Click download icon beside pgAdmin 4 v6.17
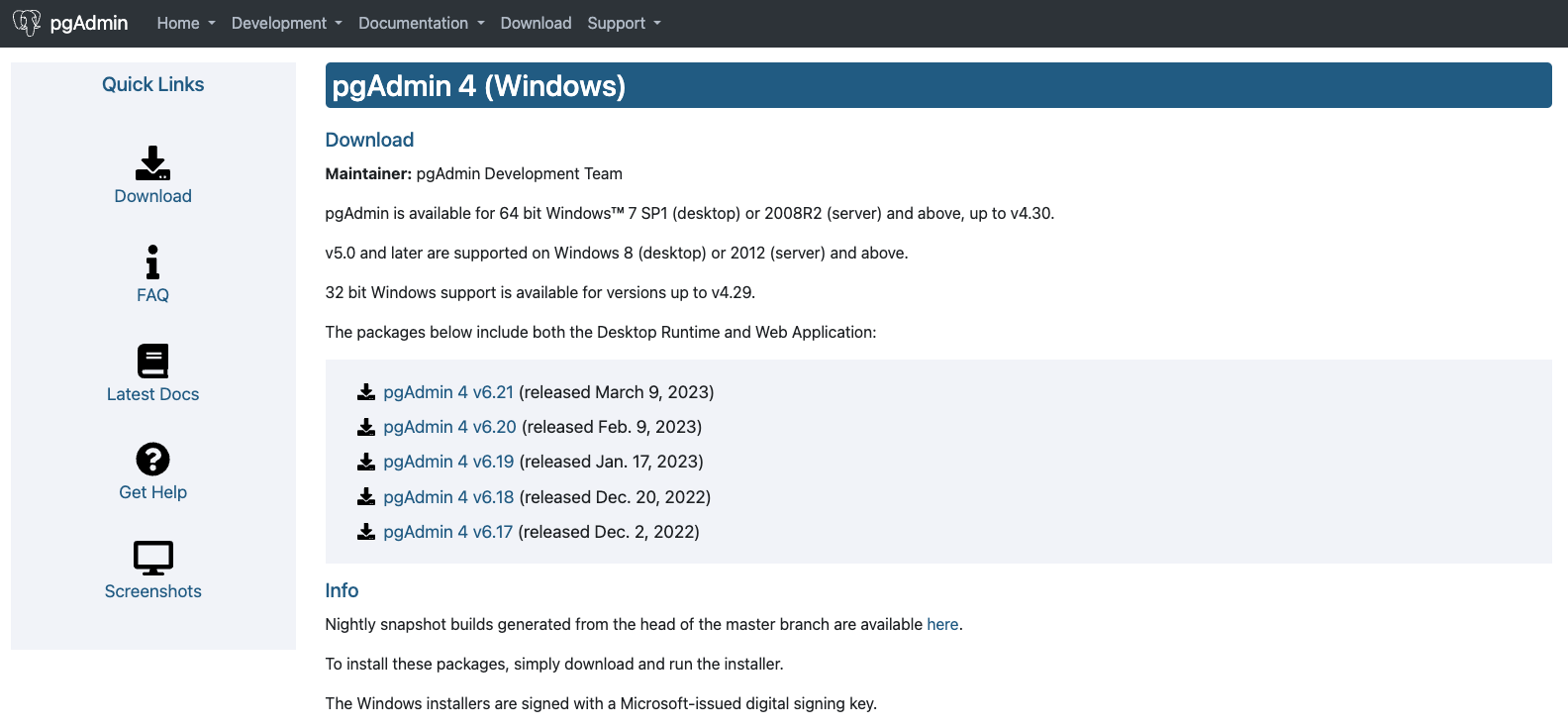The height and width of the screenshot is (728, 1568). click(x=366, y=532)
